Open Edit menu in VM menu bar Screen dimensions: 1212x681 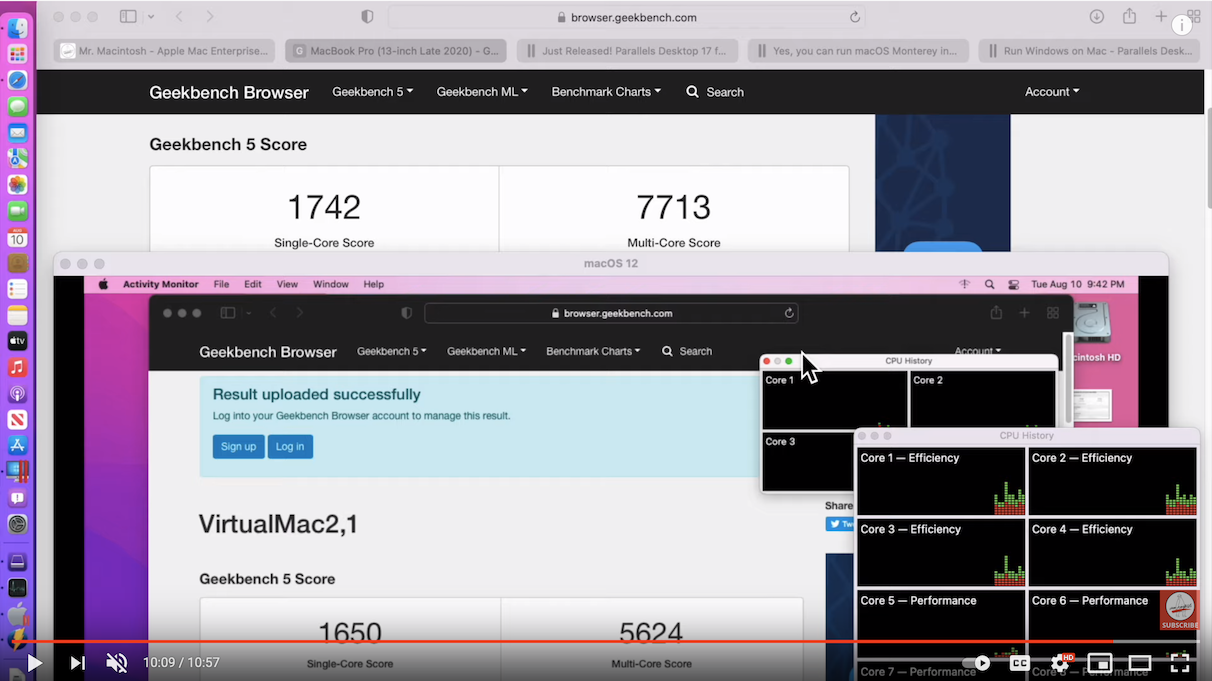tap(253, 285)
